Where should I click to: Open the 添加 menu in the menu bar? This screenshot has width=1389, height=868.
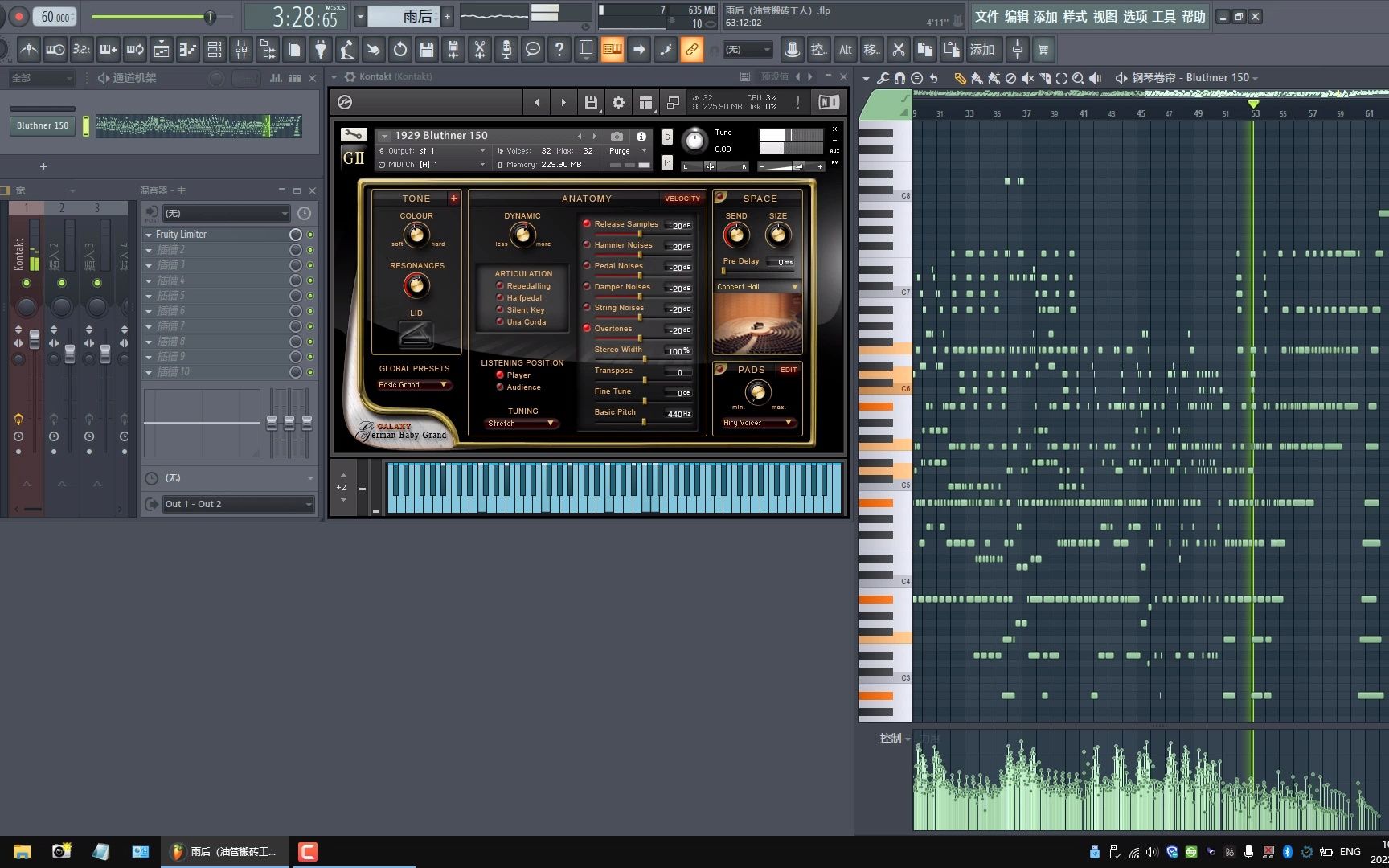click(x=1046, y=17)
